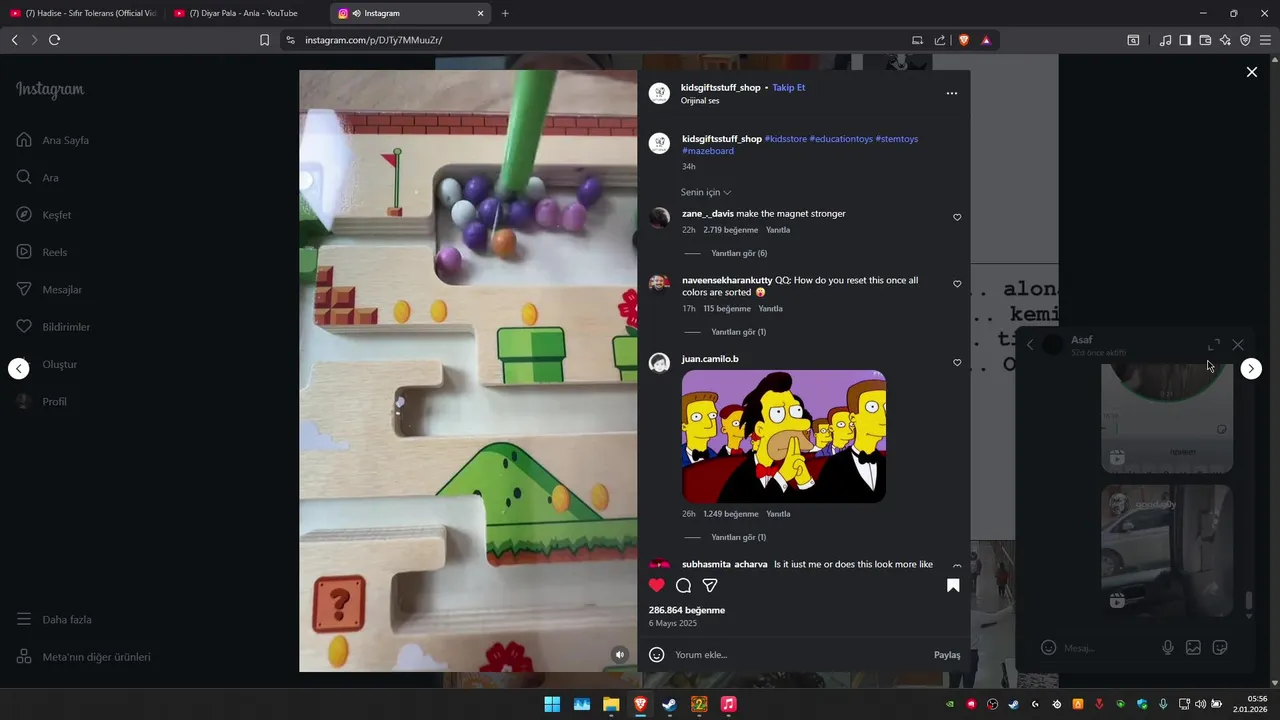
Task: Open the browser hamburger menu
Action: [1265, 40]
